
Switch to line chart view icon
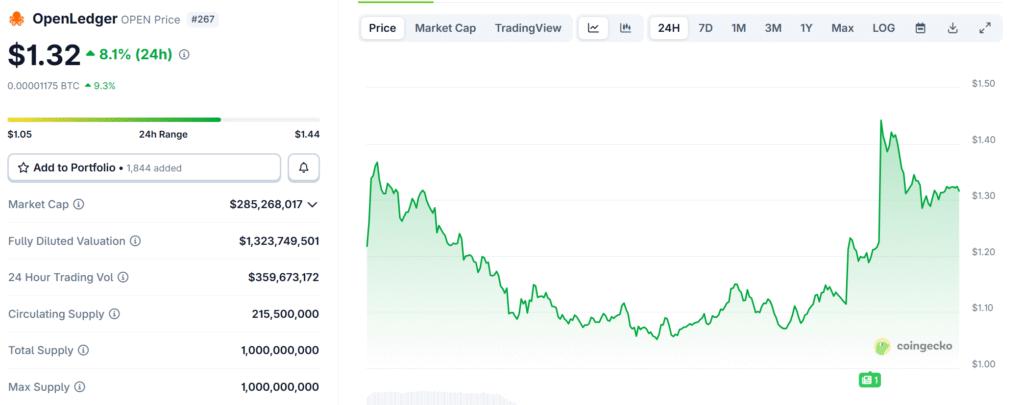pyautogui.click(x=593, y=28)
